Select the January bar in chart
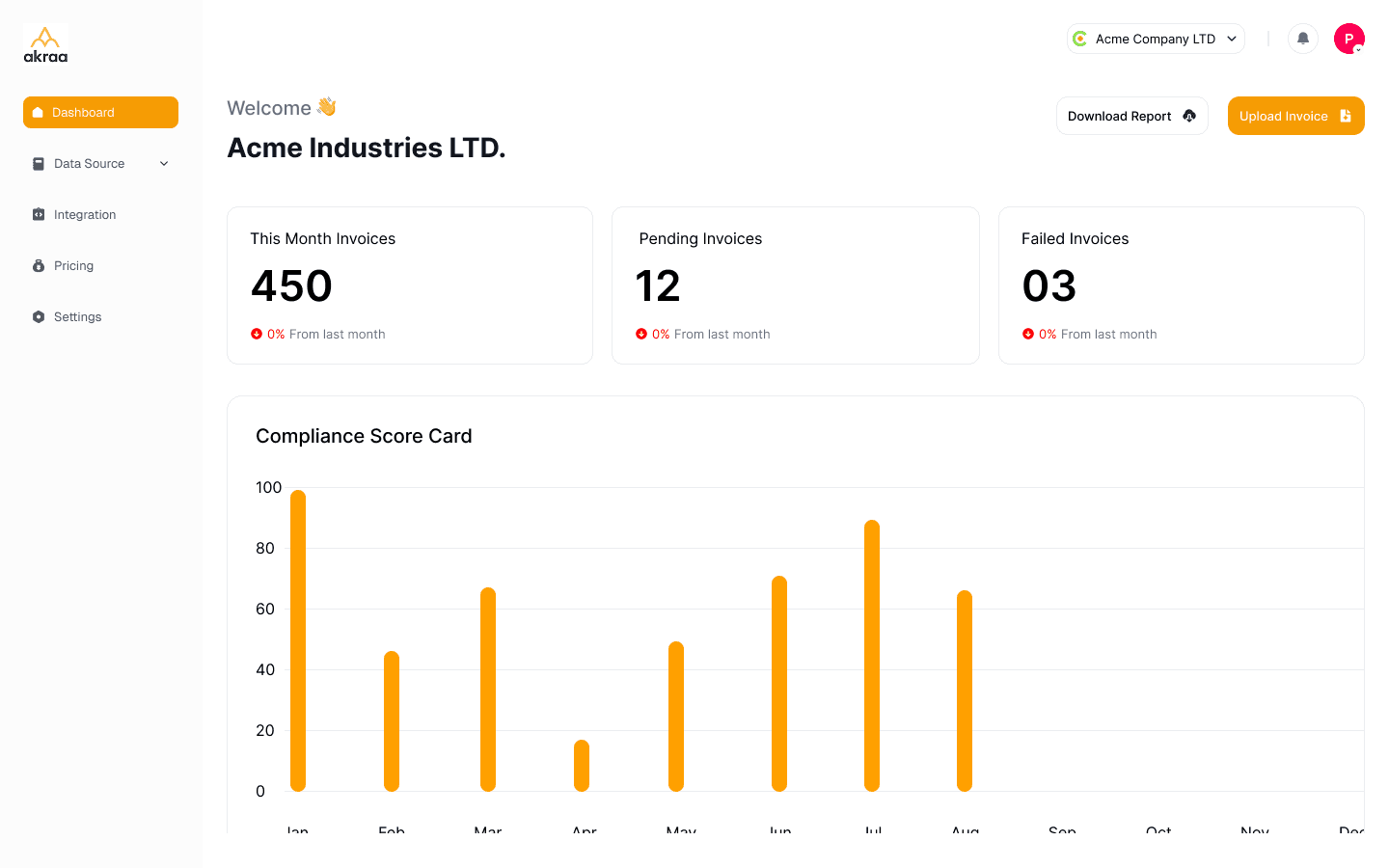 [298, 640]
